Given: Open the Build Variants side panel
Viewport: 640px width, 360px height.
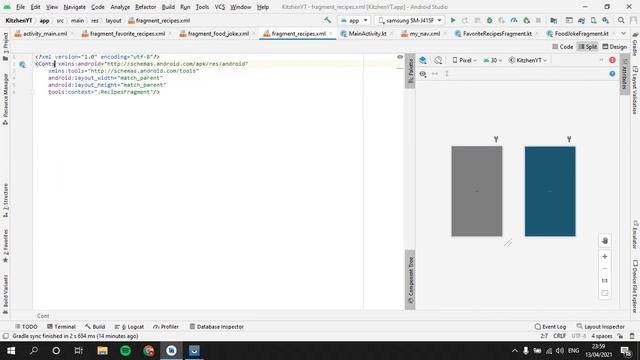Looking at the screenshot, I should (x=5, y=294).
